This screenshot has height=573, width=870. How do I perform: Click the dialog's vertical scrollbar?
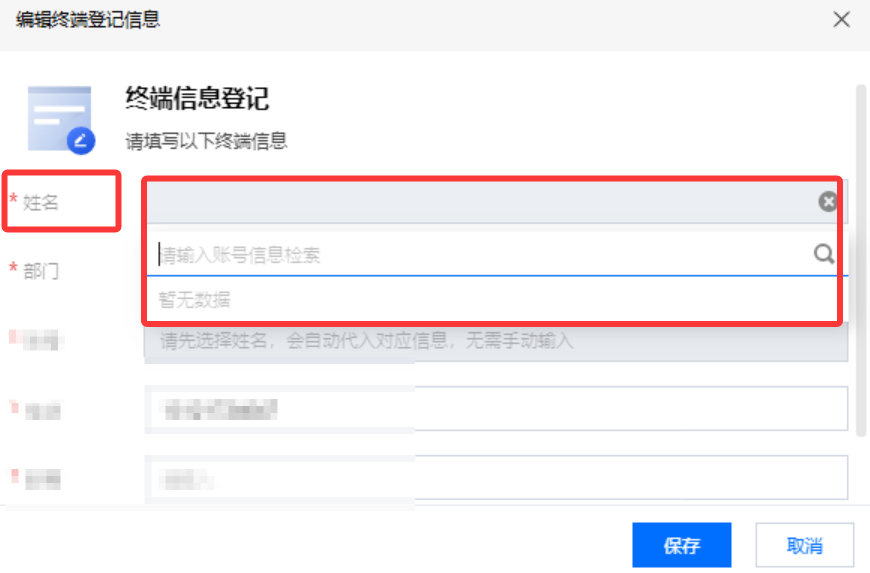point(861,261)
